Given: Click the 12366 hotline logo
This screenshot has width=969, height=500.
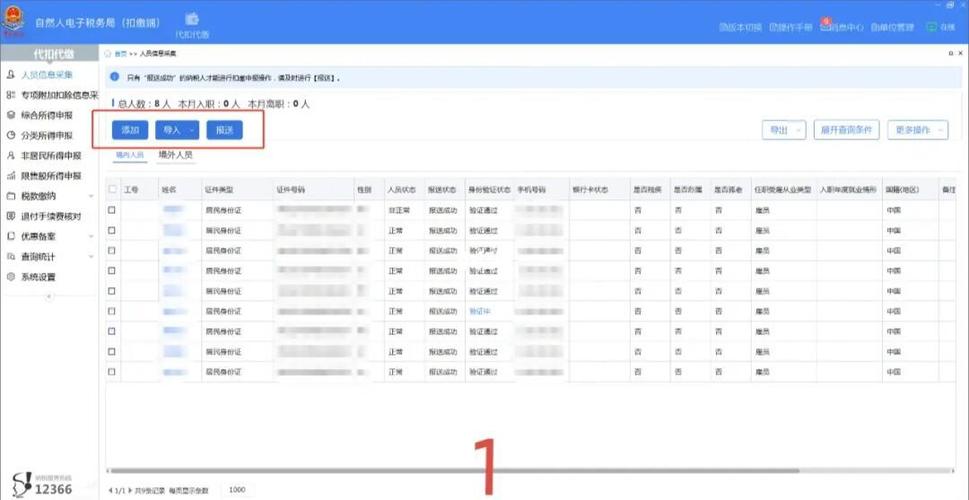Looking at the screenshot, I should (x=43, y=485).
